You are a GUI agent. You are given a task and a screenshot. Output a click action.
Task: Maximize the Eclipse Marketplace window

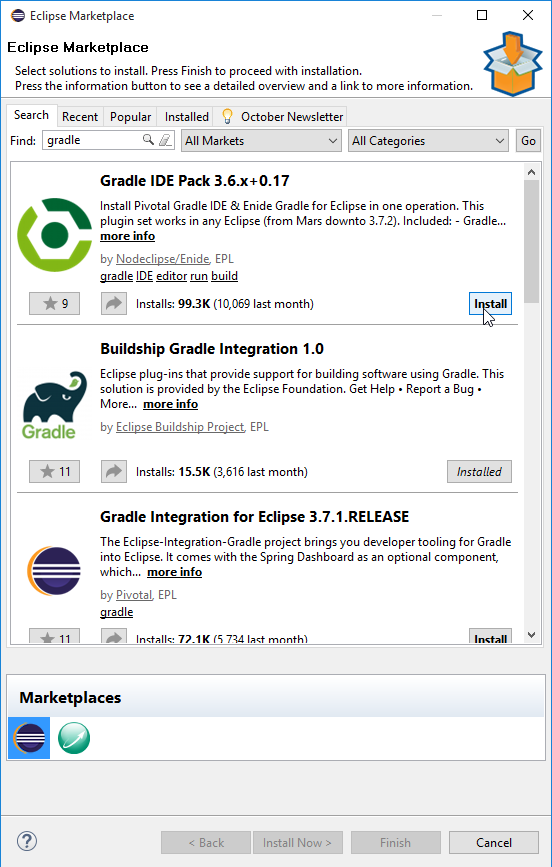coord(482,15)
